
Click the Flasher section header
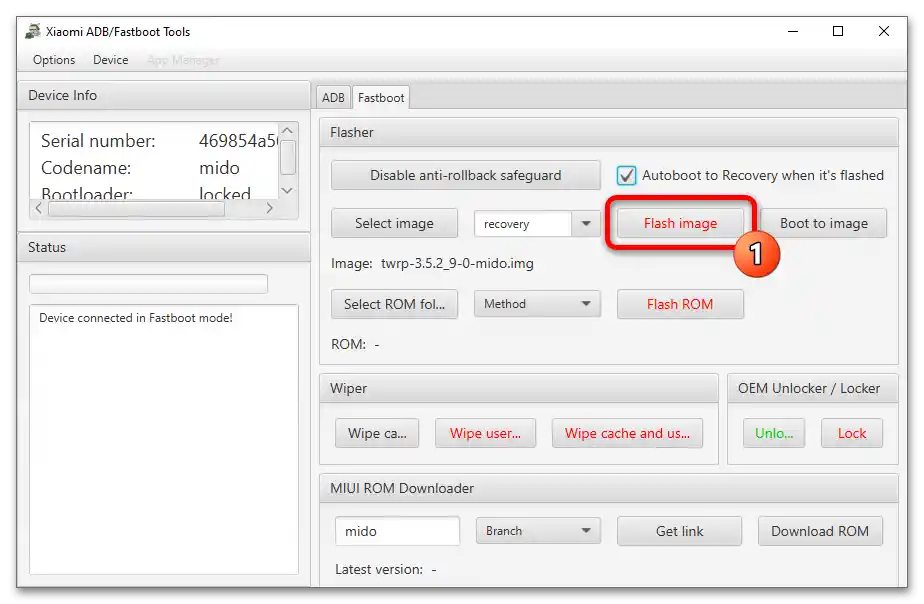coord(609,133)
